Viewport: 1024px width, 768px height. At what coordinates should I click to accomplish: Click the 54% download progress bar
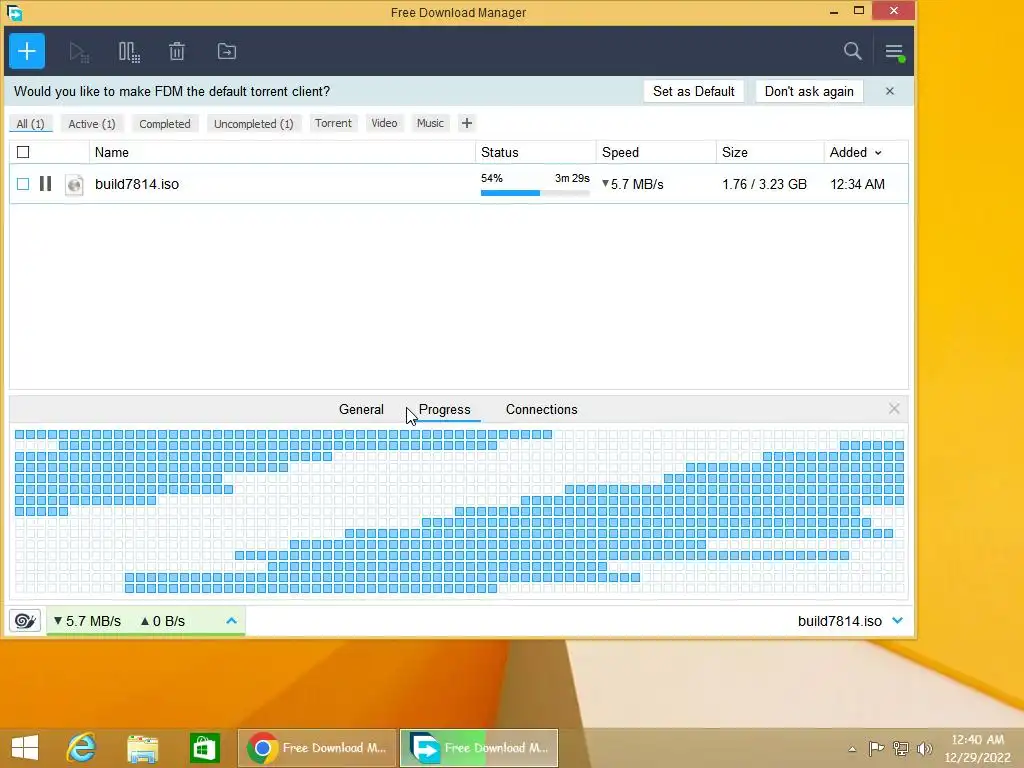535,193
